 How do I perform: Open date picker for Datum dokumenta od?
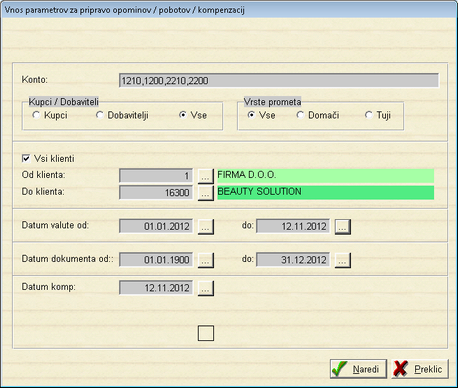(x=206, y=260)
